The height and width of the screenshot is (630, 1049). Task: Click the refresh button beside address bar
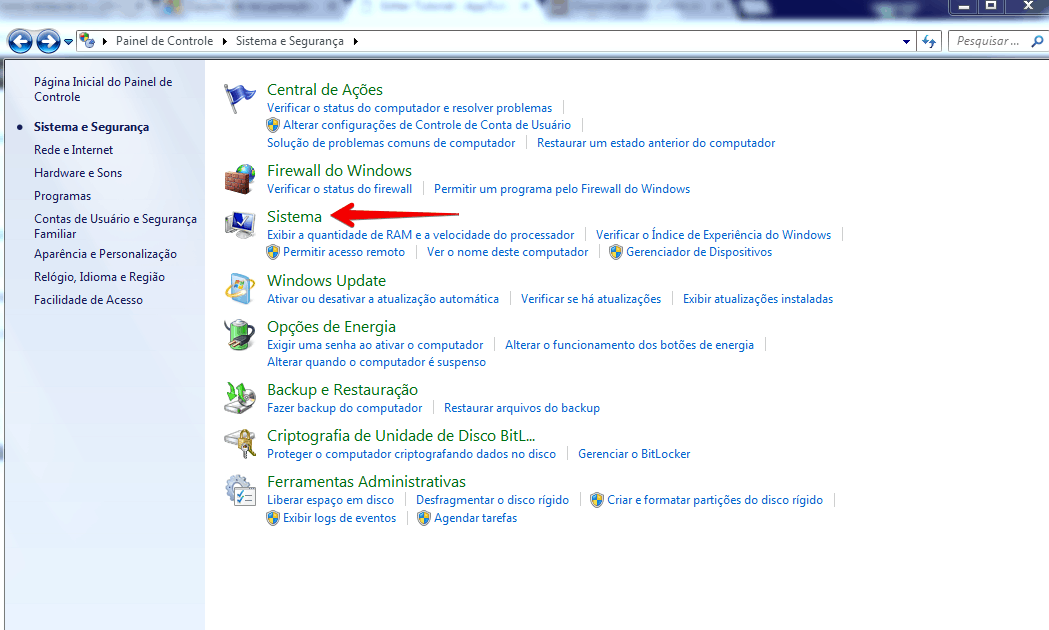pyautogui.click(x=929, y=41)
